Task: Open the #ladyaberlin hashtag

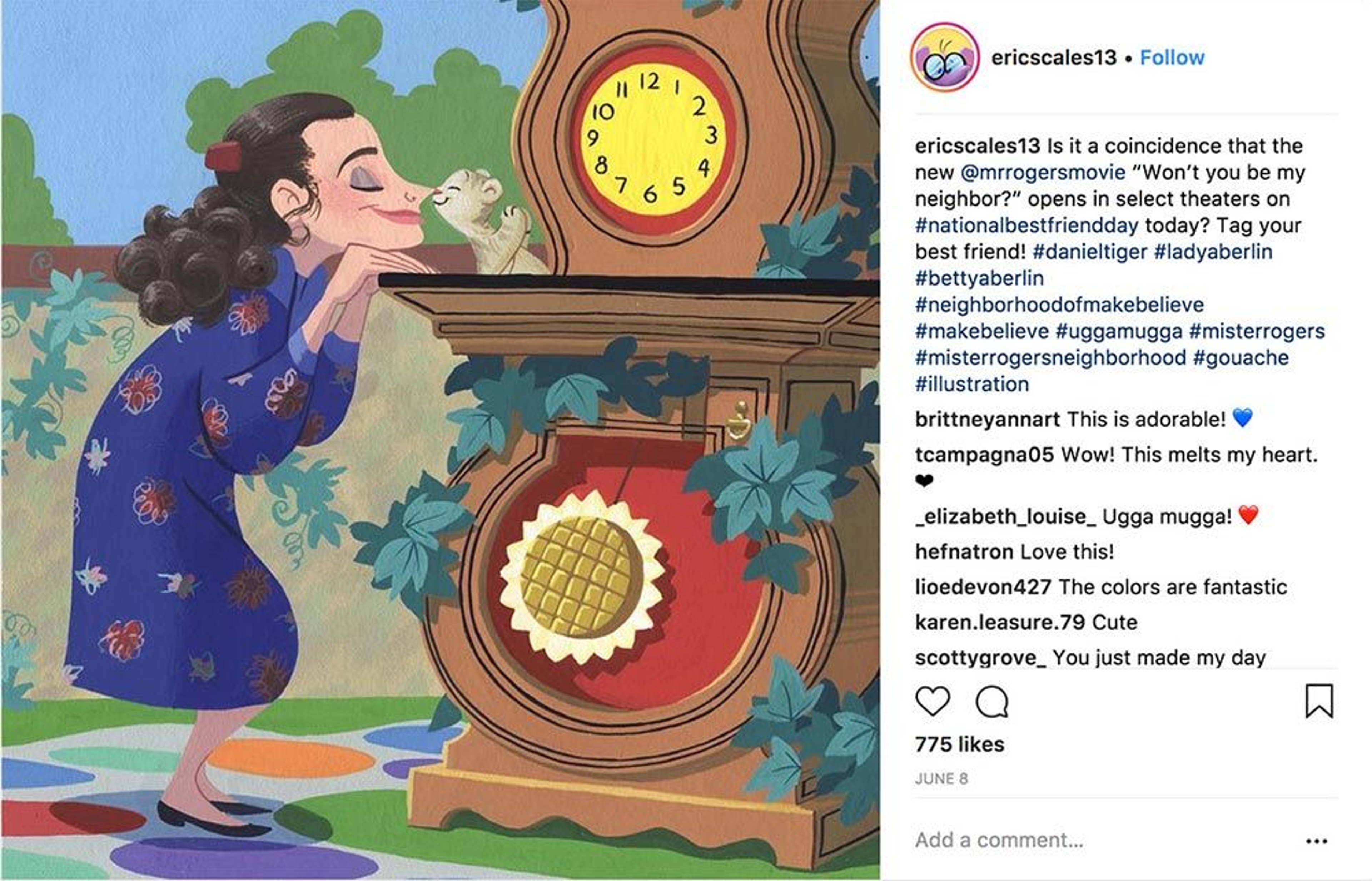Action: (1213, 252)
